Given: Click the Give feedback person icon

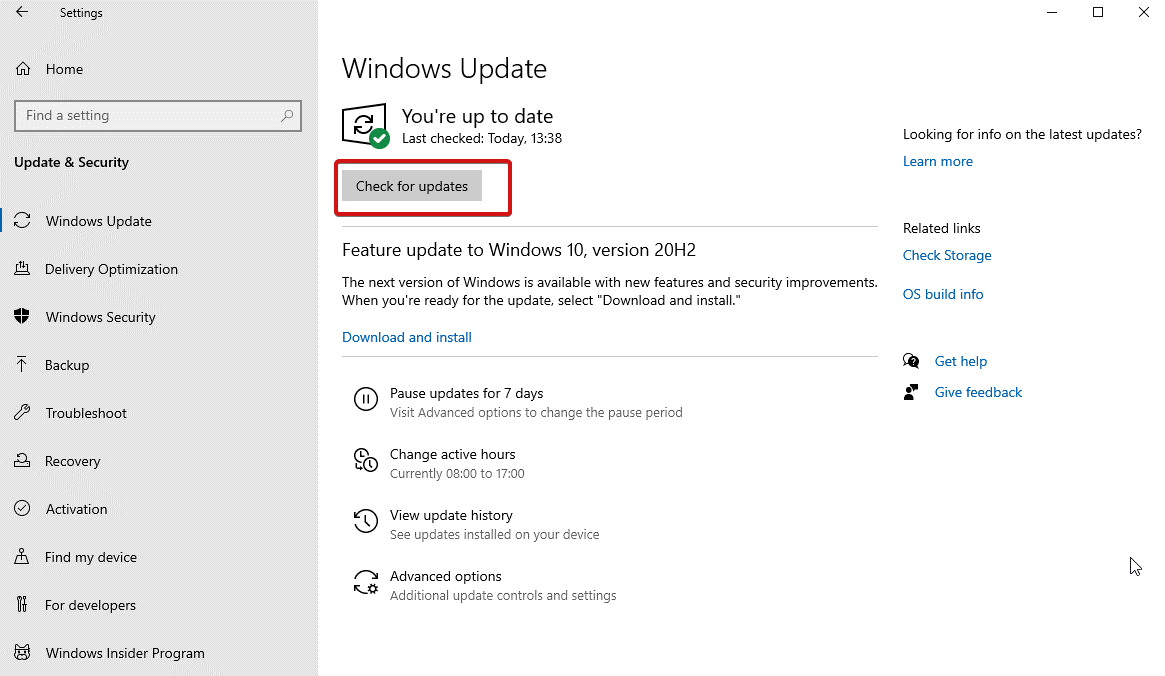Looking at the screenshot, I should pos(911,392).
